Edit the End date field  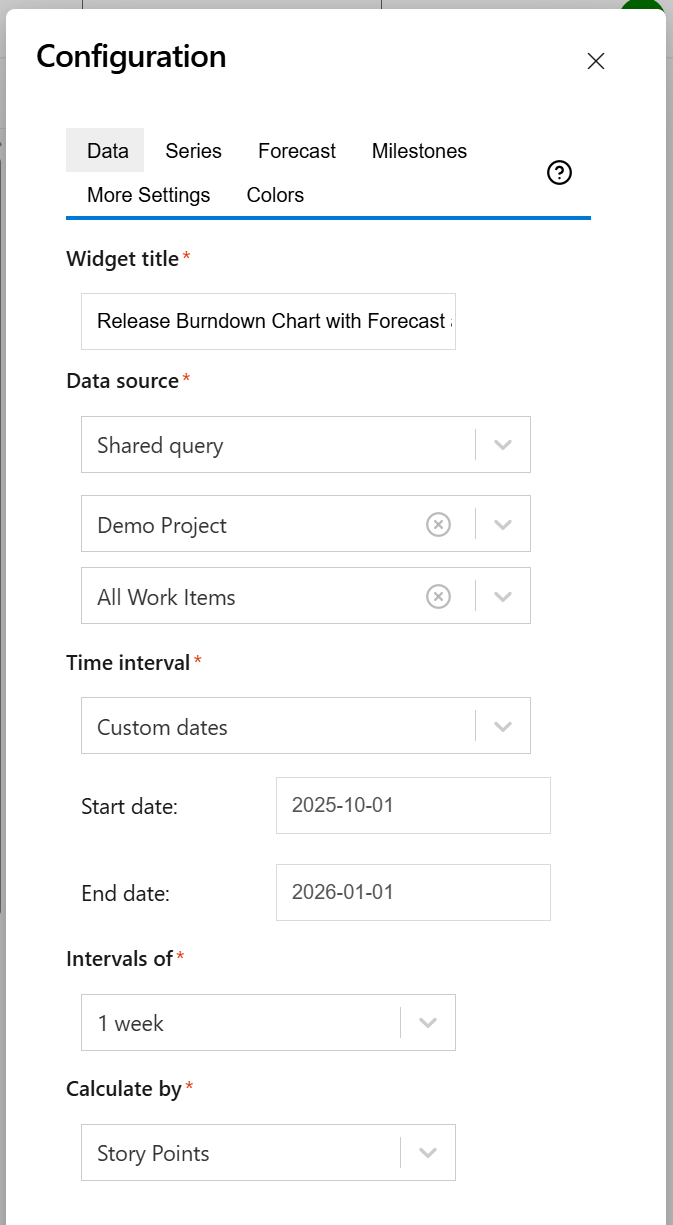click(x=412, y=892)
